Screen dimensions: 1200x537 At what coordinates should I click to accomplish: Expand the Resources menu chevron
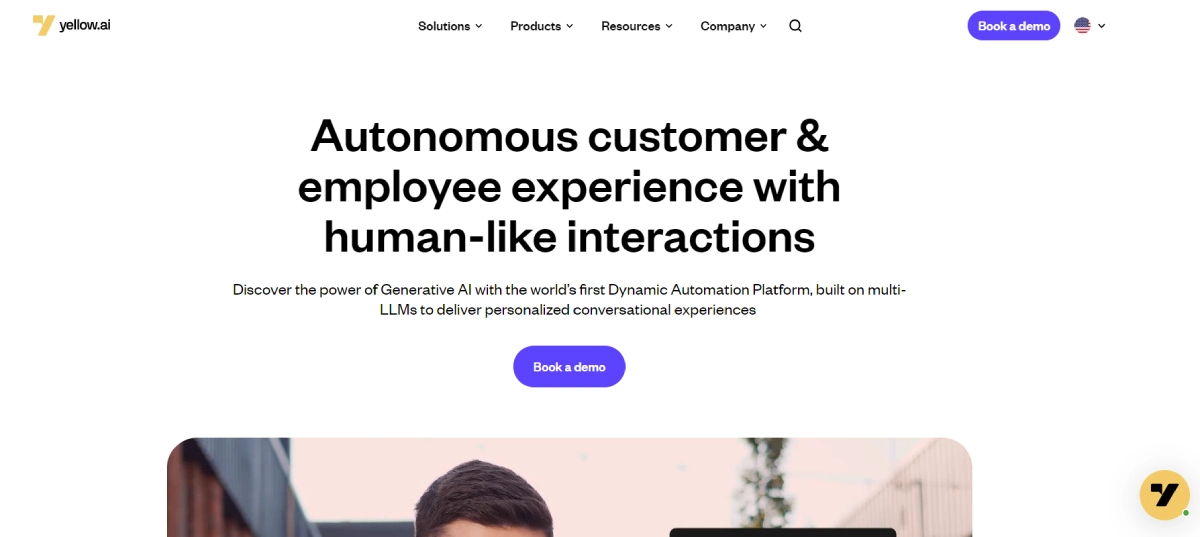pyautogui.click(x=669, y=26)
